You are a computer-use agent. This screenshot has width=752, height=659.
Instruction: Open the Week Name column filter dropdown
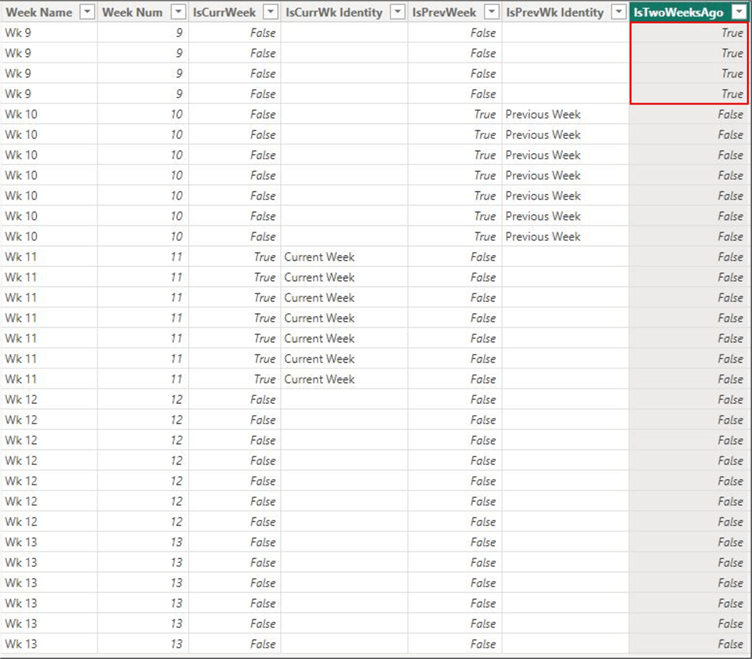(87, 12)
